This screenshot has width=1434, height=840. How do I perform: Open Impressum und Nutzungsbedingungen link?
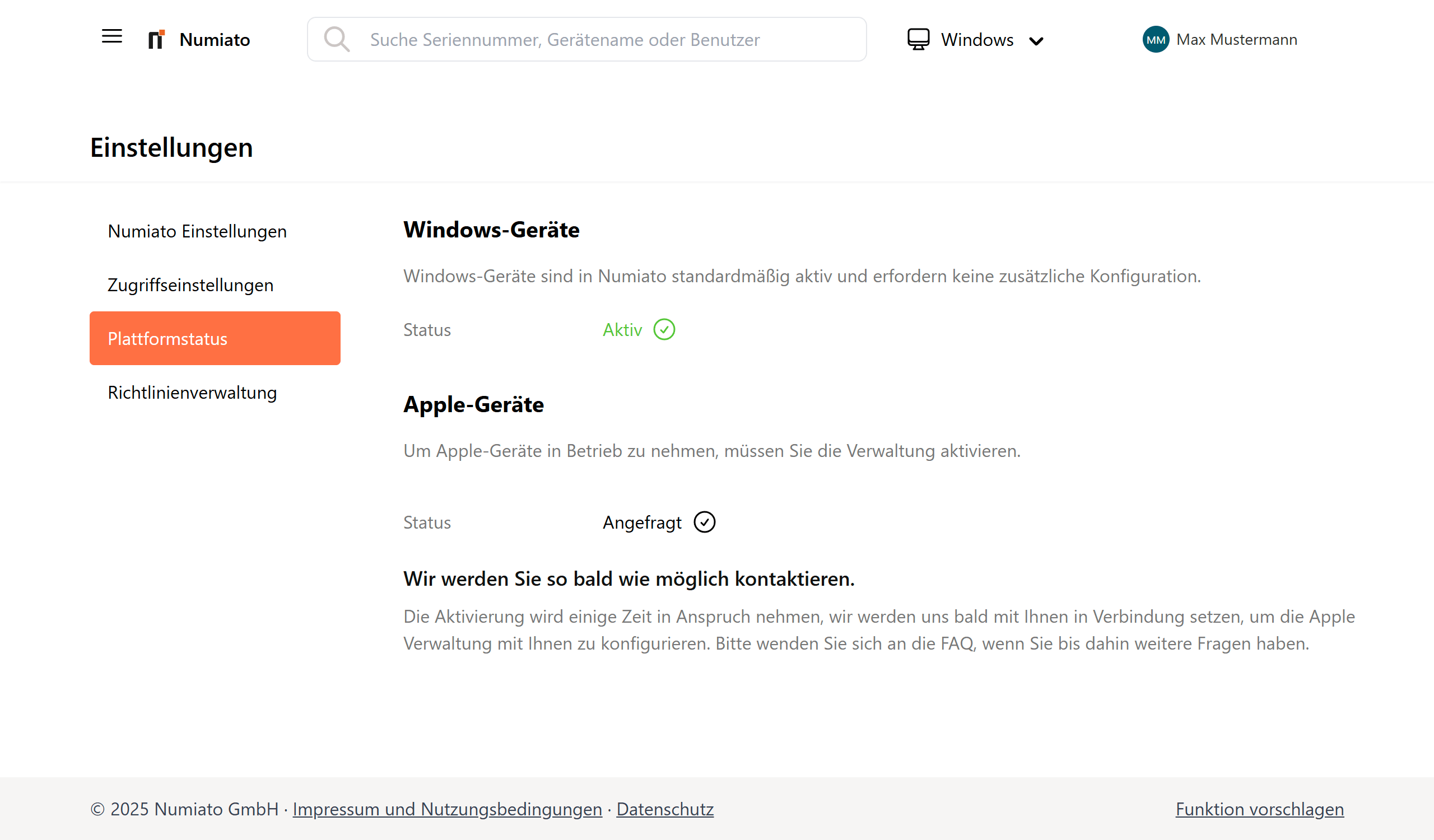click(447, 809)
